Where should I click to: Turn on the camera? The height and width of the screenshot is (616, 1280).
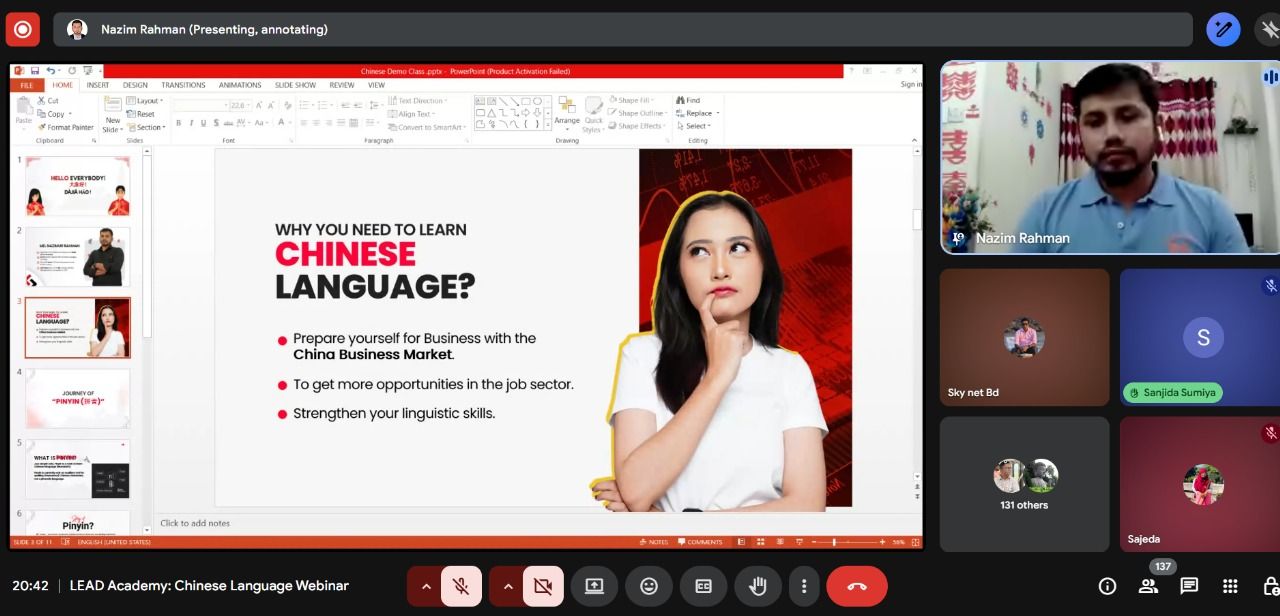543,586
